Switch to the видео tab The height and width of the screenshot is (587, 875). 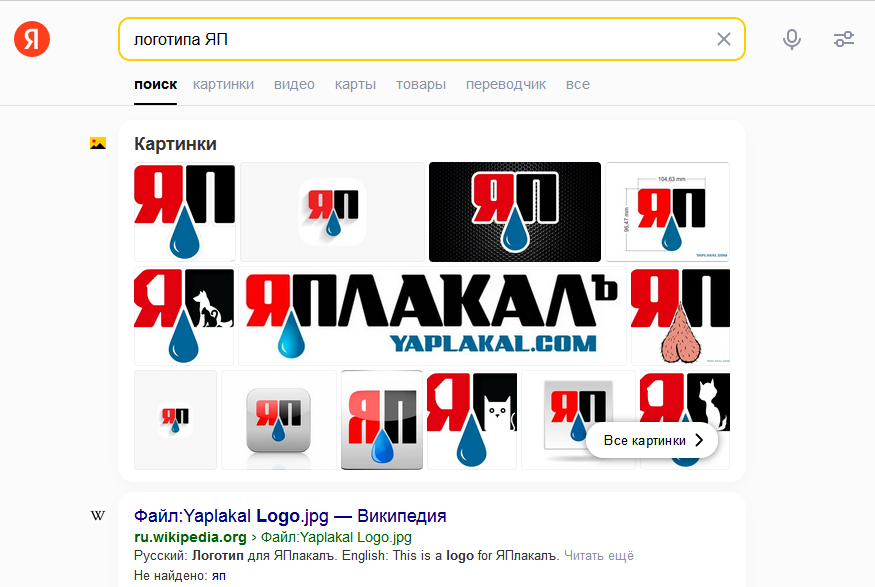click(294, 84)
